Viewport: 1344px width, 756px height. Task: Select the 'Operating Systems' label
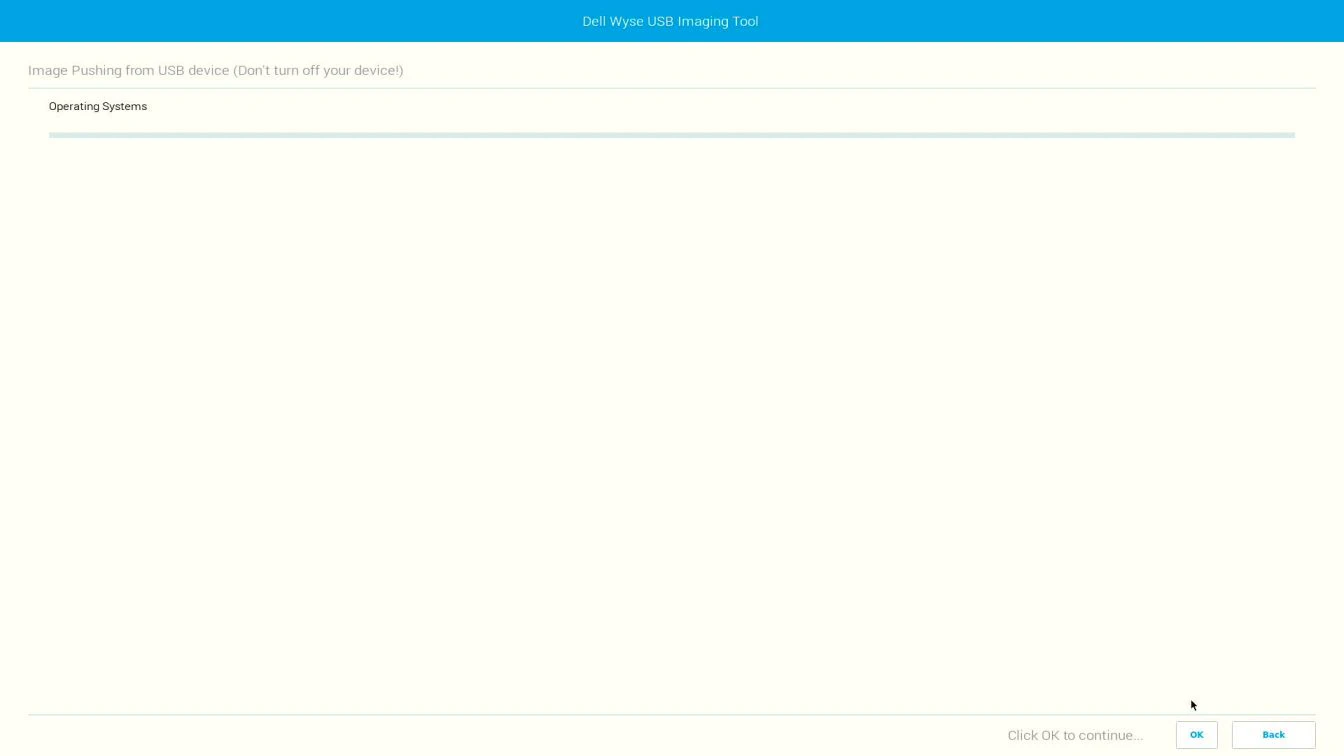pos(98,106)
